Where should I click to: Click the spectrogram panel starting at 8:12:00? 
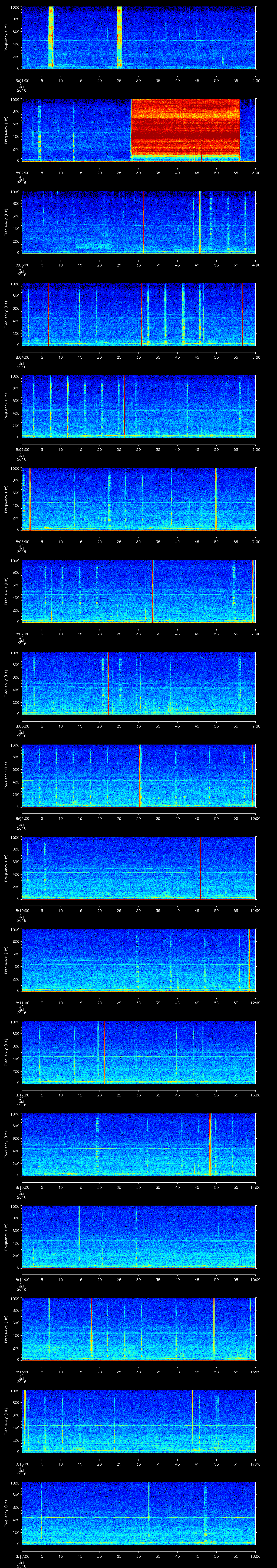coord(139,1052)
